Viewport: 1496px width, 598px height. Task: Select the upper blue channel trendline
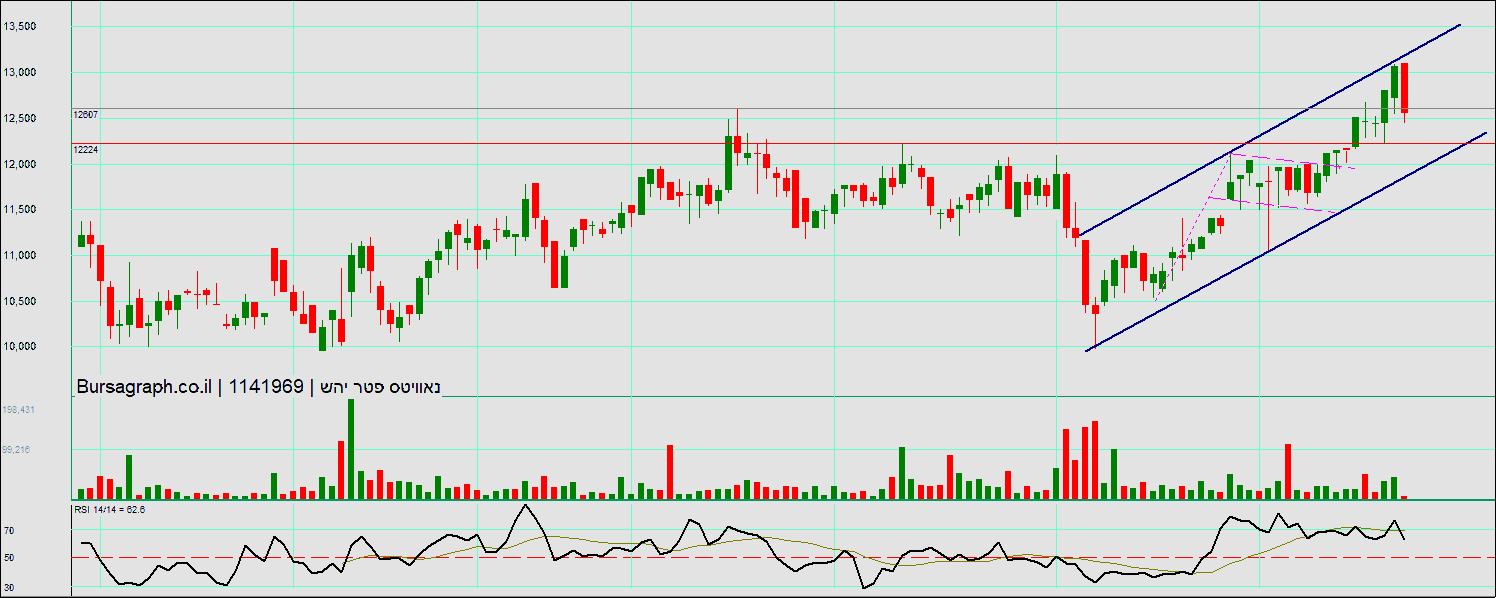click(x=1270, y=129)
